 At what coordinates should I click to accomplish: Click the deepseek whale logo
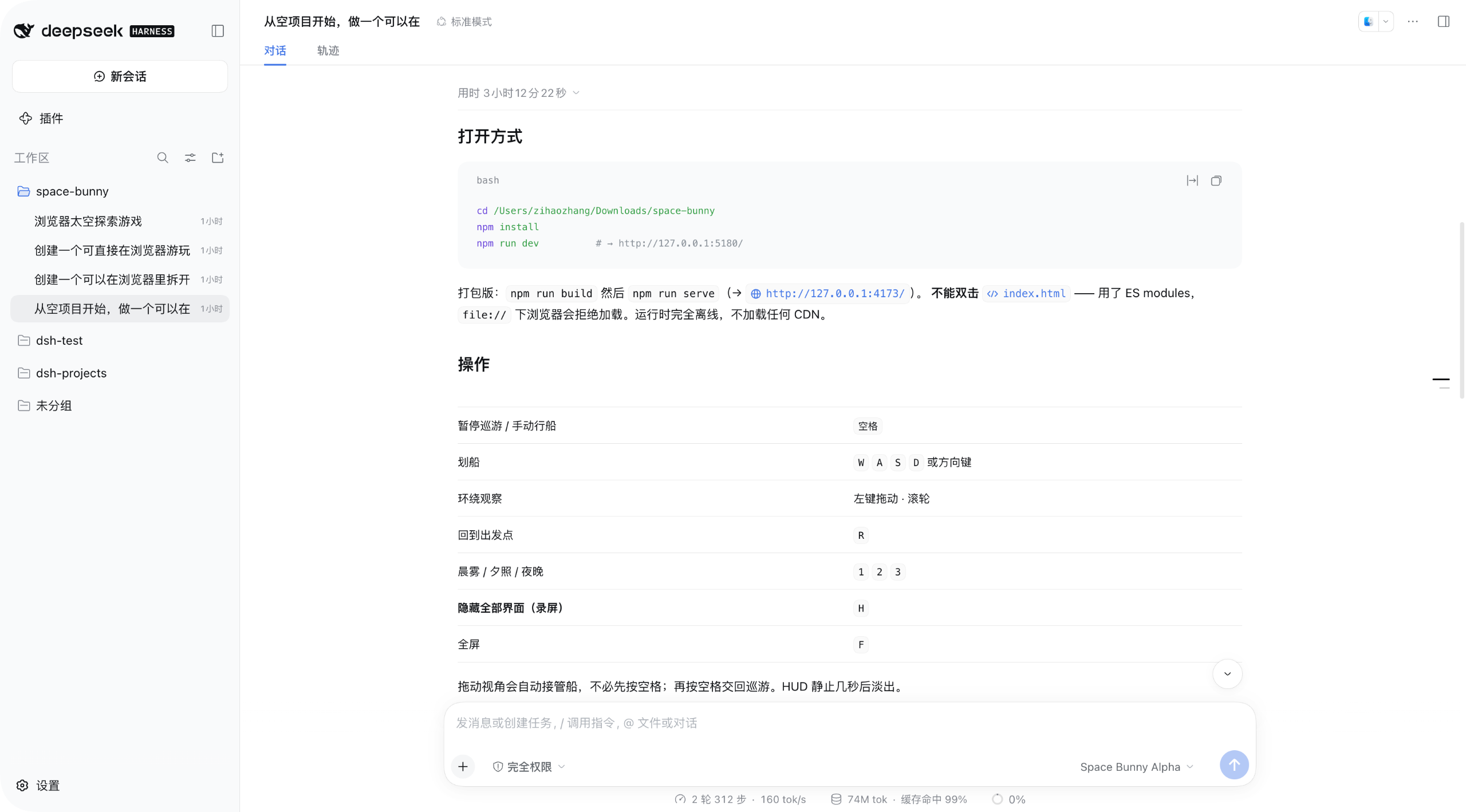click(24, 30)
